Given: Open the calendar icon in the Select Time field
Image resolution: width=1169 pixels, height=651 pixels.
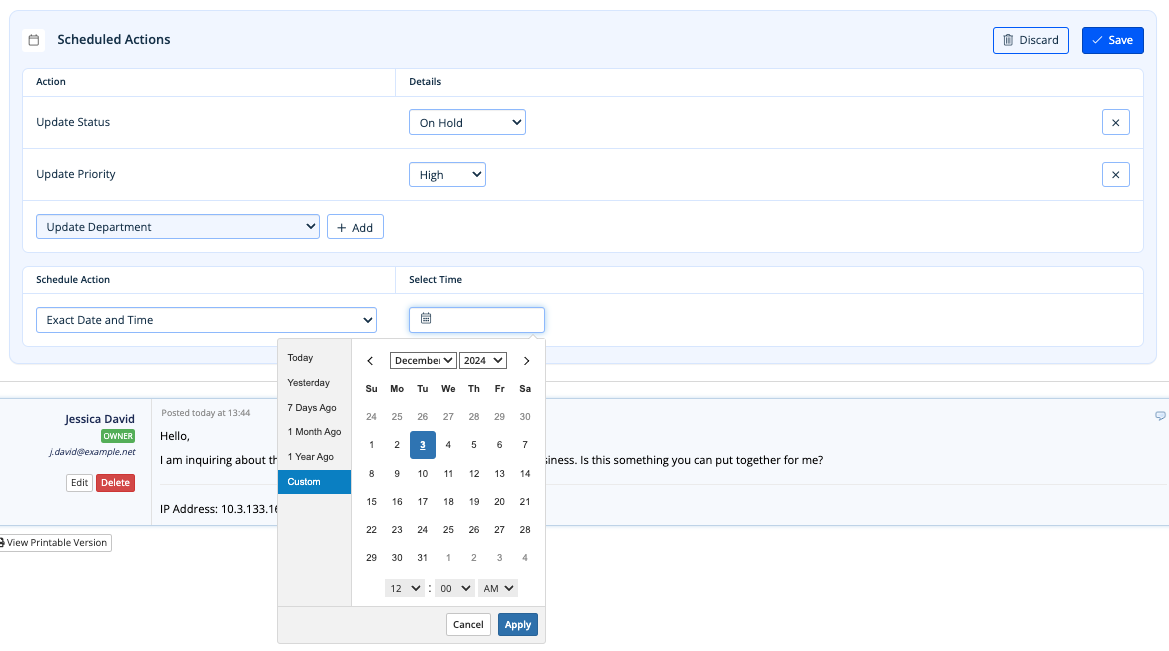Looking at the screenshot, I should (426, 318).
